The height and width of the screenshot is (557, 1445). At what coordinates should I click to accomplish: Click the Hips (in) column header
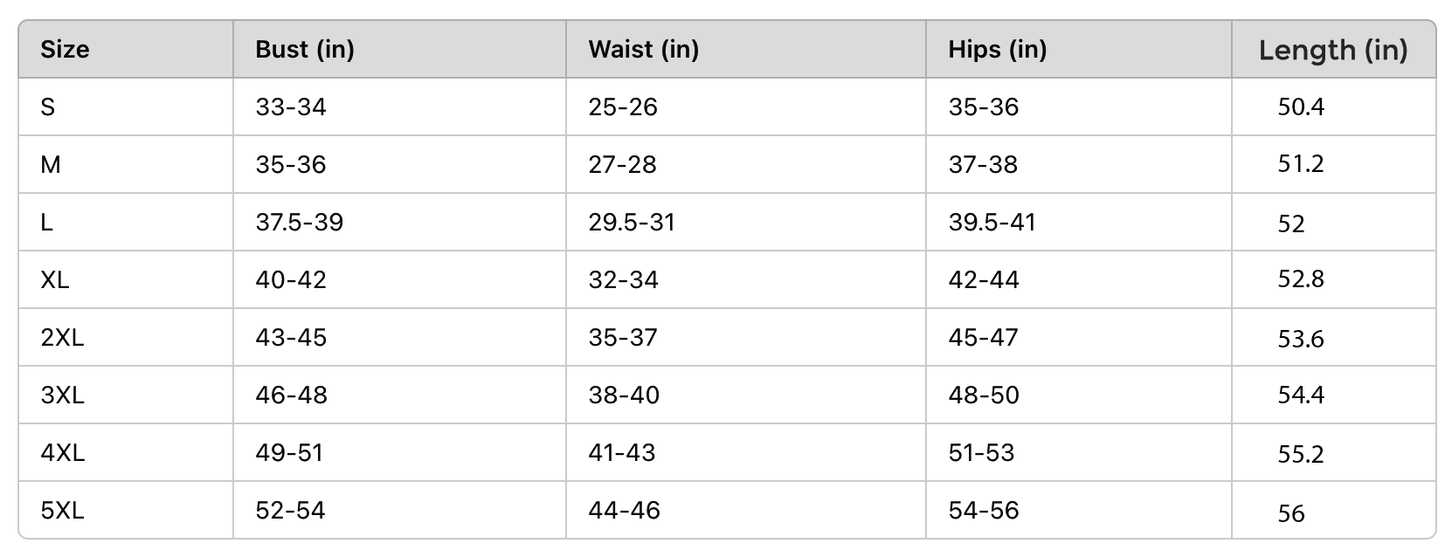point(997,49)
